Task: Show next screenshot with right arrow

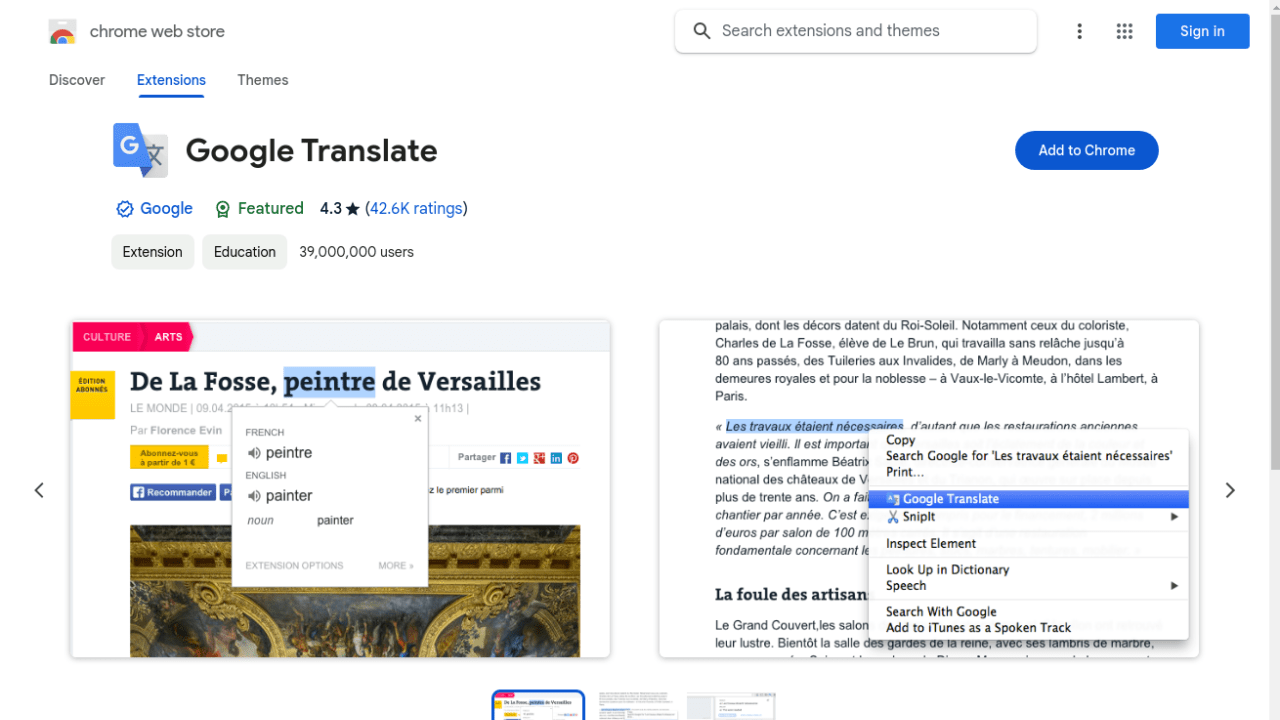Action: (x=1230, y=490)
